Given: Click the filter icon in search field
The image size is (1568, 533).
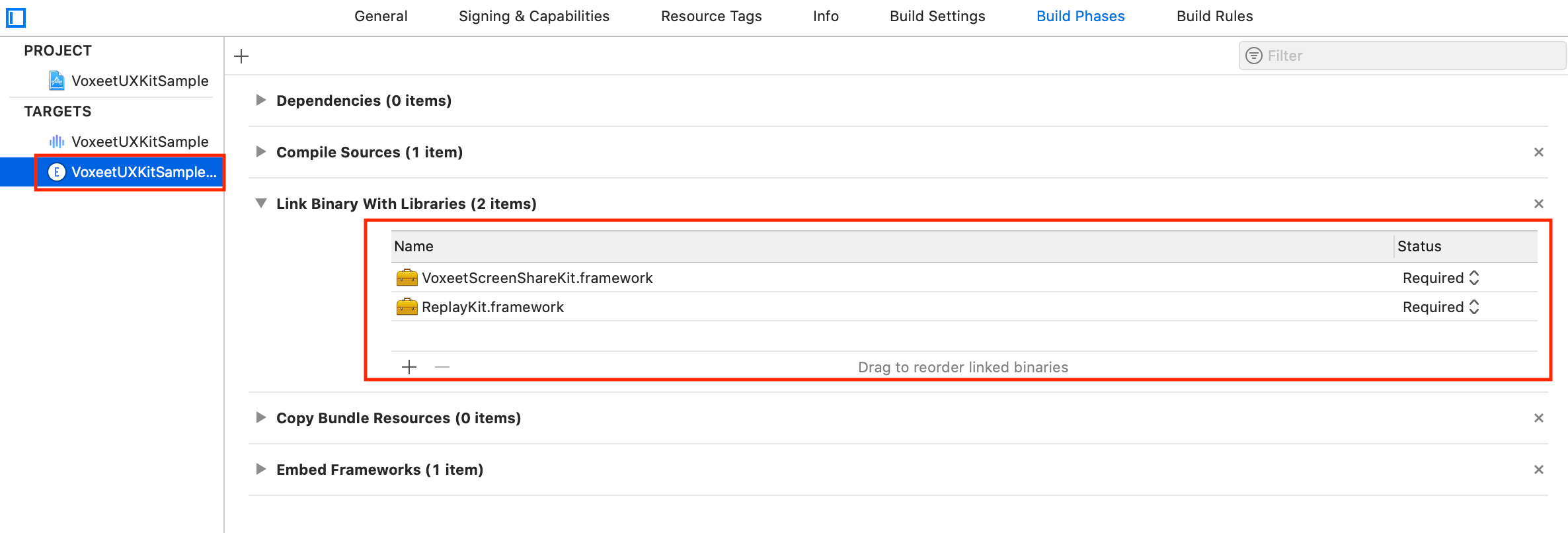Looking at the screenshot, I should (1254, 56).
